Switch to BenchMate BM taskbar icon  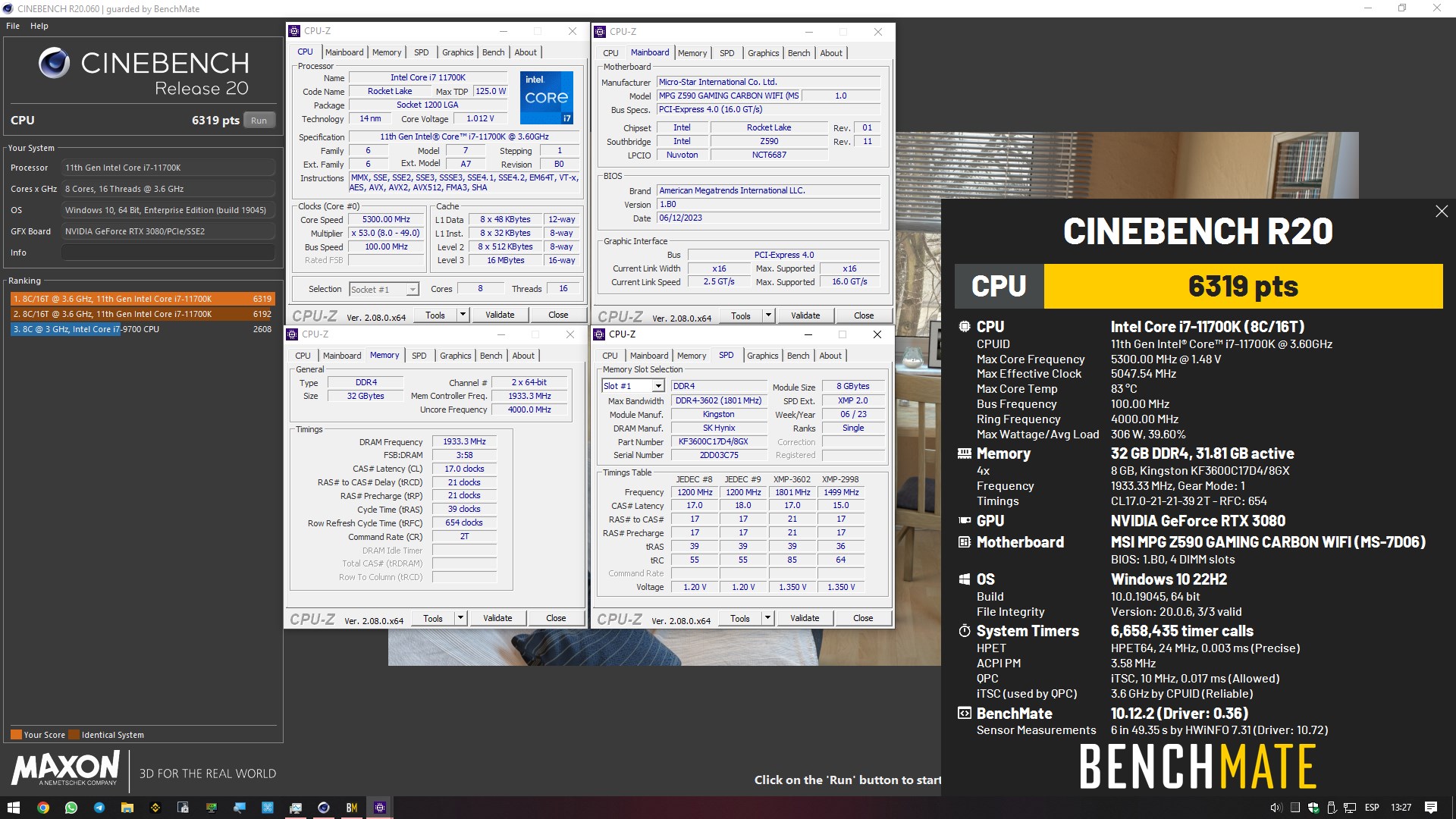point(352,808)
